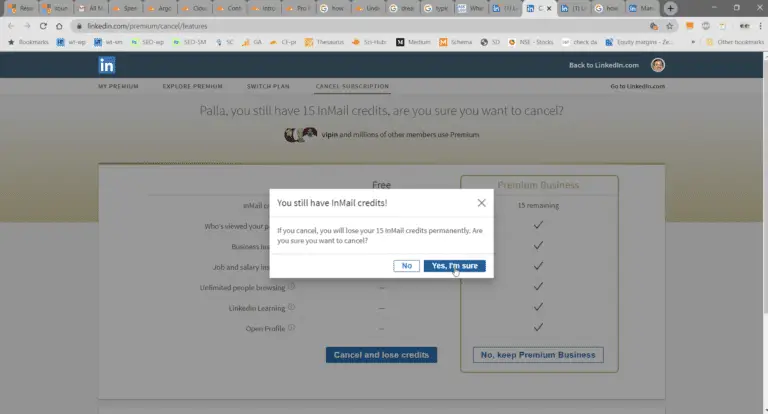Switch to the All M Gmail tab
This screenshot has height=414, width=768.
tap(91, 8)
